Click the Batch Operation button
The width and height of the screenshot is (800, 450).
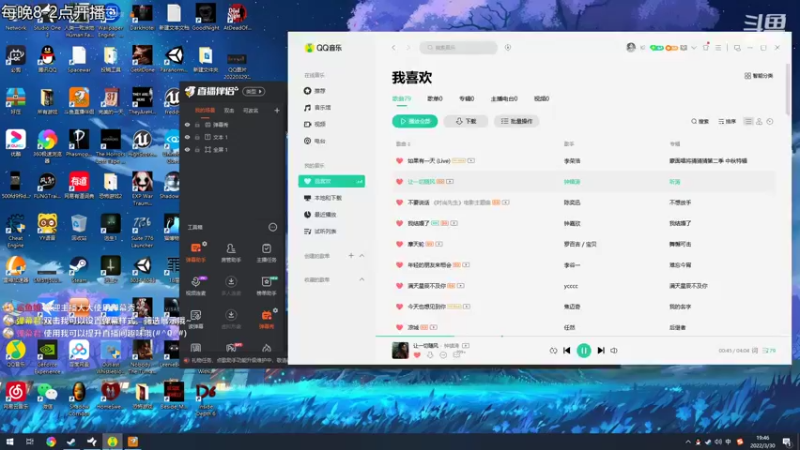(516, 121)
